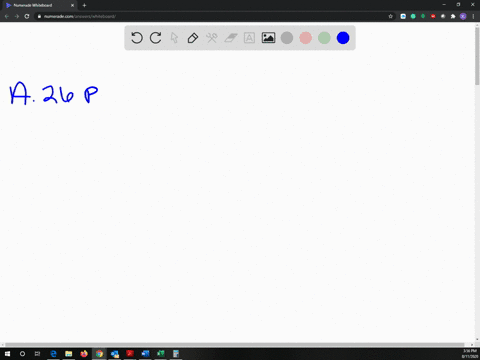
Task: Open the red extension icon
Action: pos(433,16)
